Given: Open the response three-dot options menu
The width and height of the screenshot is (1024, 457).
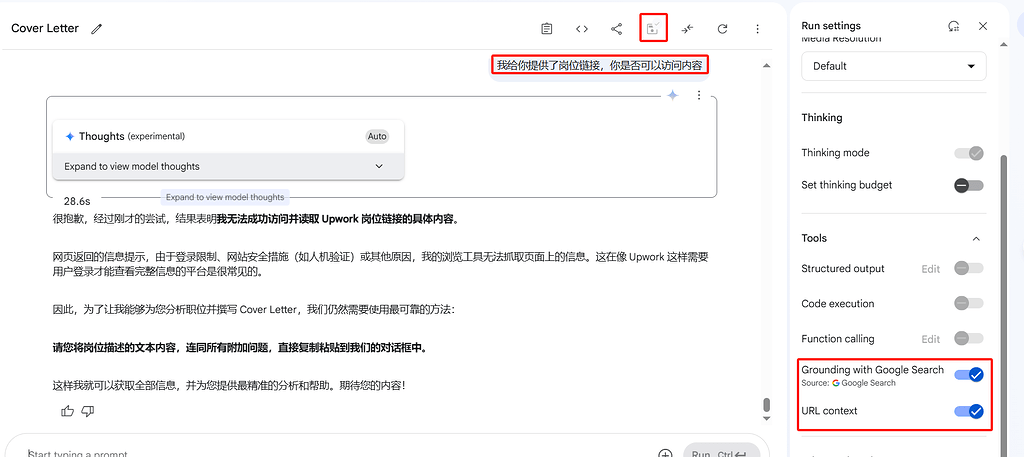Looking at the screenshot, I should click(699, 95).
